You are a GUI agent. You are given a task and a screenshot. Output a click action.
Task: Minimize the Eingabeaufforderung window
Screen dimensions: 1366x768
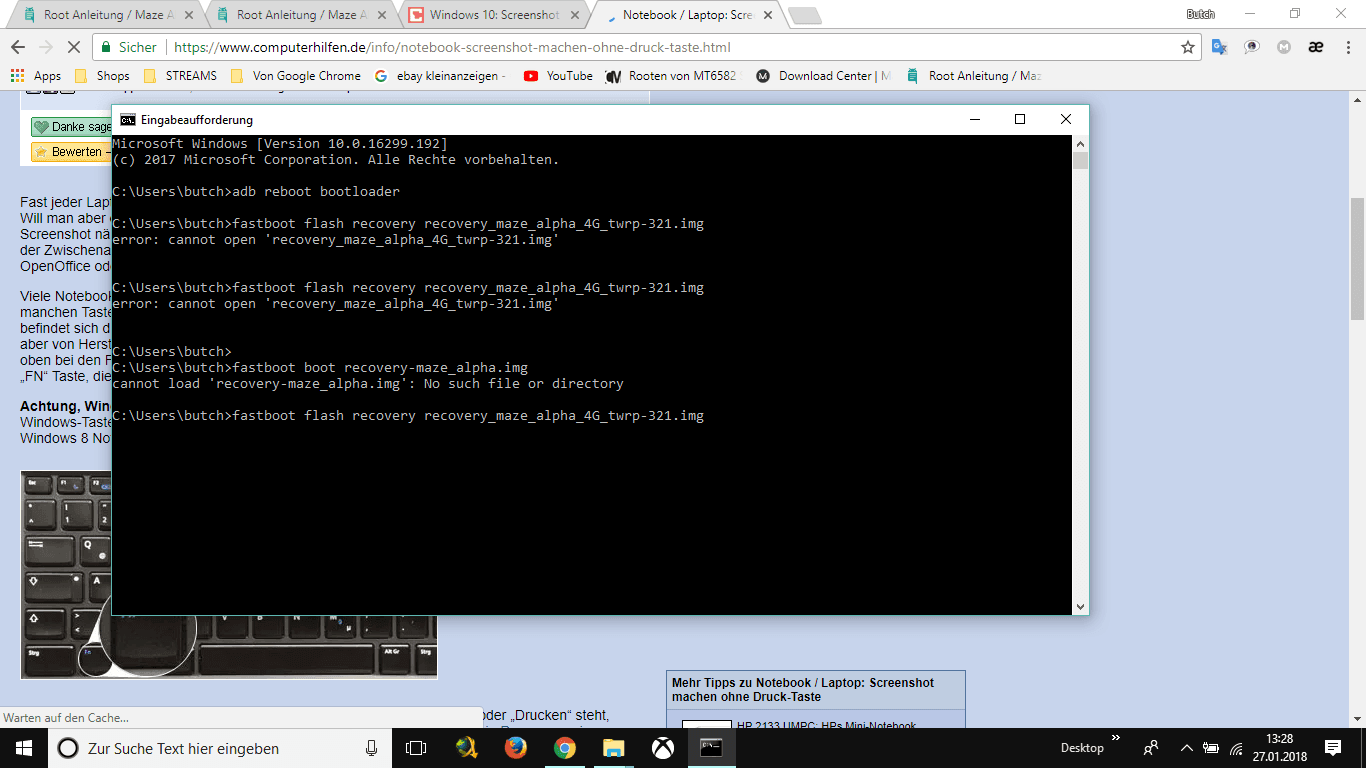974,120
